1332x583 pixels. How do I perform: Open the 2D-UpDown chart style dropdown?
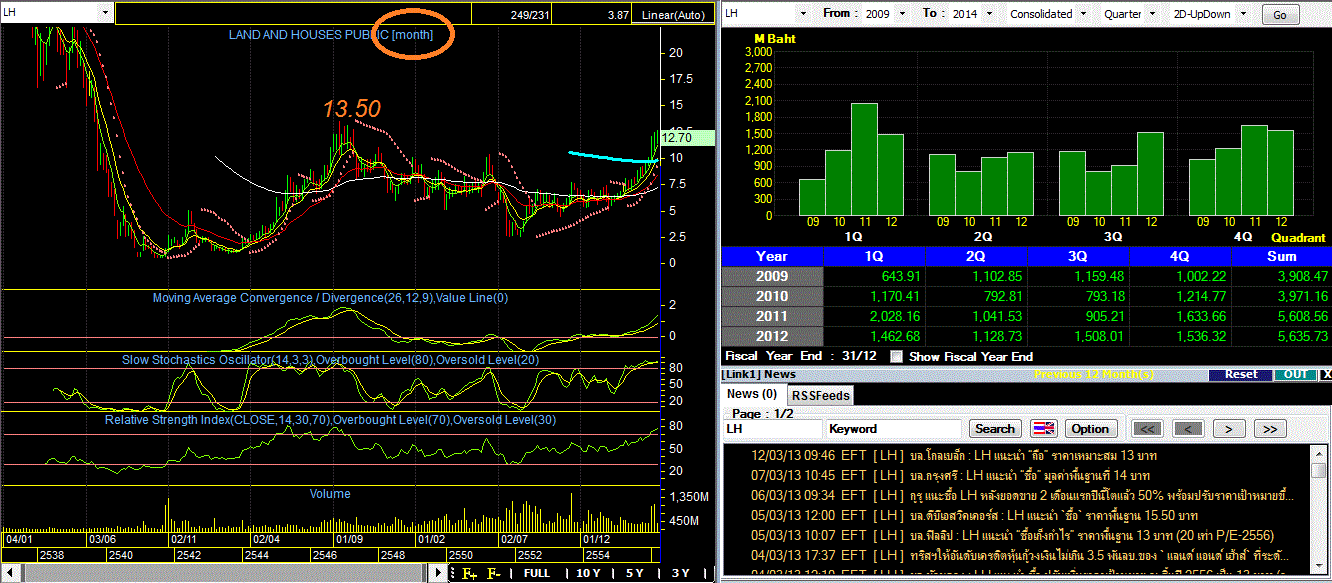tap(1241, 14)
